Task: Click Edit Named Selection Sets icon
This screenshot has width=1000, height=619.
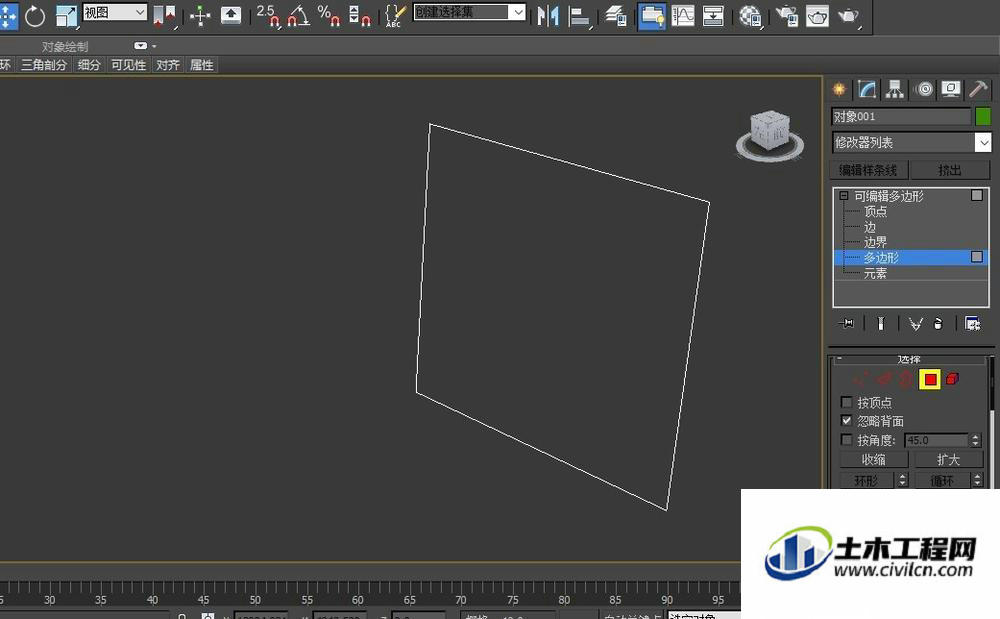Action: coord(395,15)
